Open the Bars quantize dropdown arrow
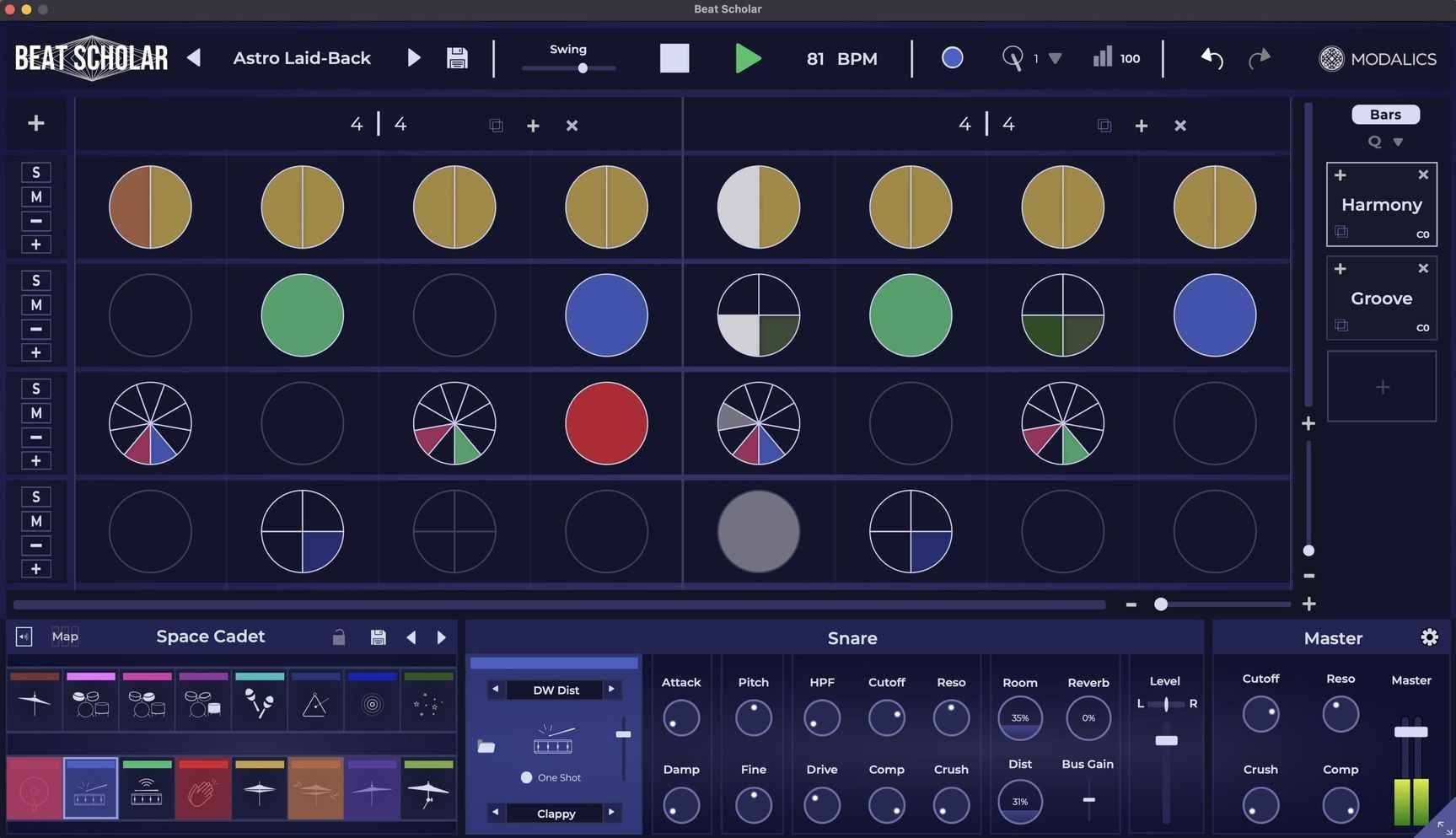Viewport: 1456px width, 838px height. tap(1398, 142)
